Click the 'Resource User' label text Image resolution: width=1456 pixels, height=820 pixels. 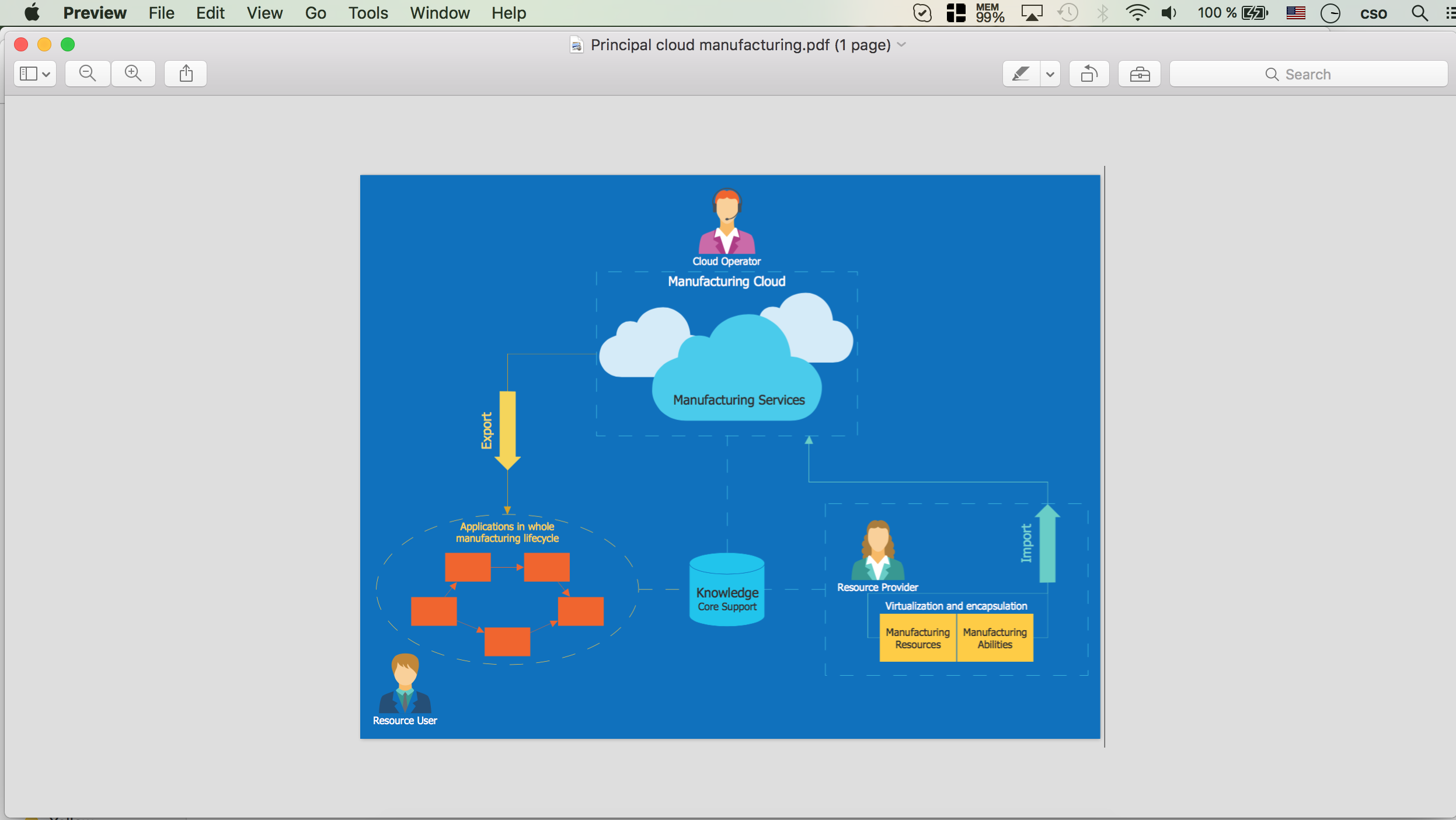point(405,721)
